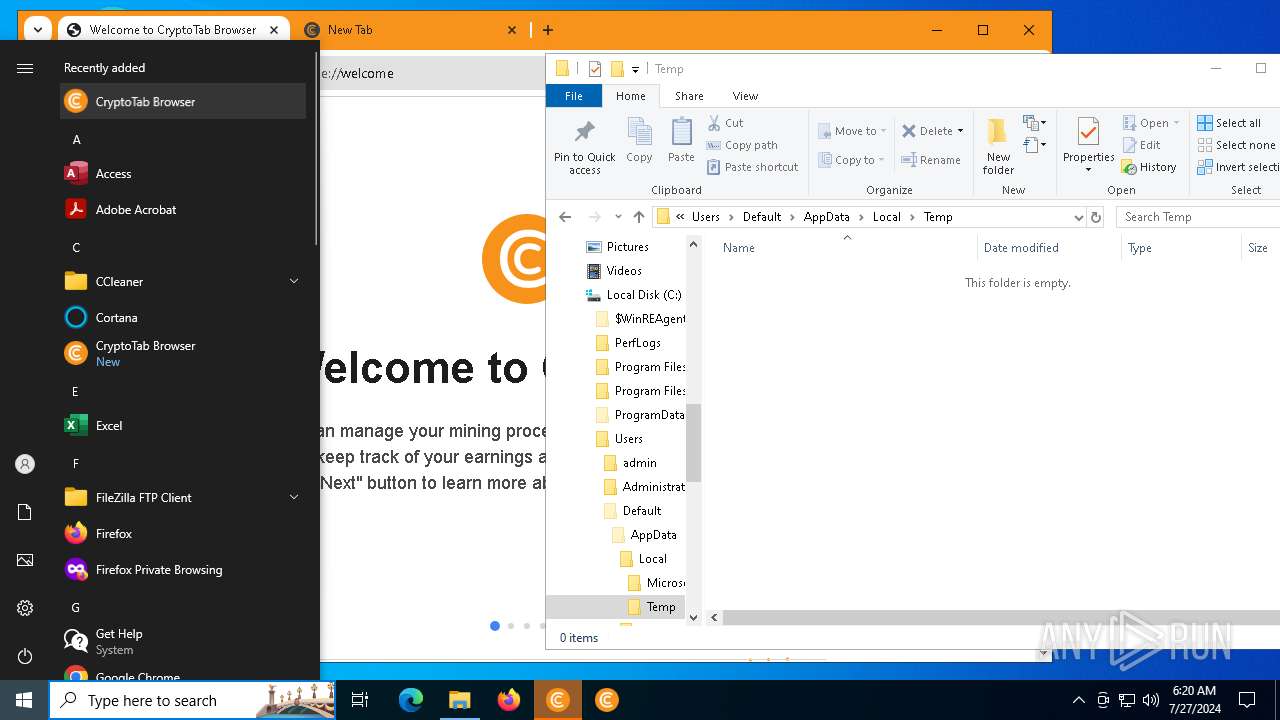
Task: Launch Cortana from the app list
Action: [x=183, y=317]
